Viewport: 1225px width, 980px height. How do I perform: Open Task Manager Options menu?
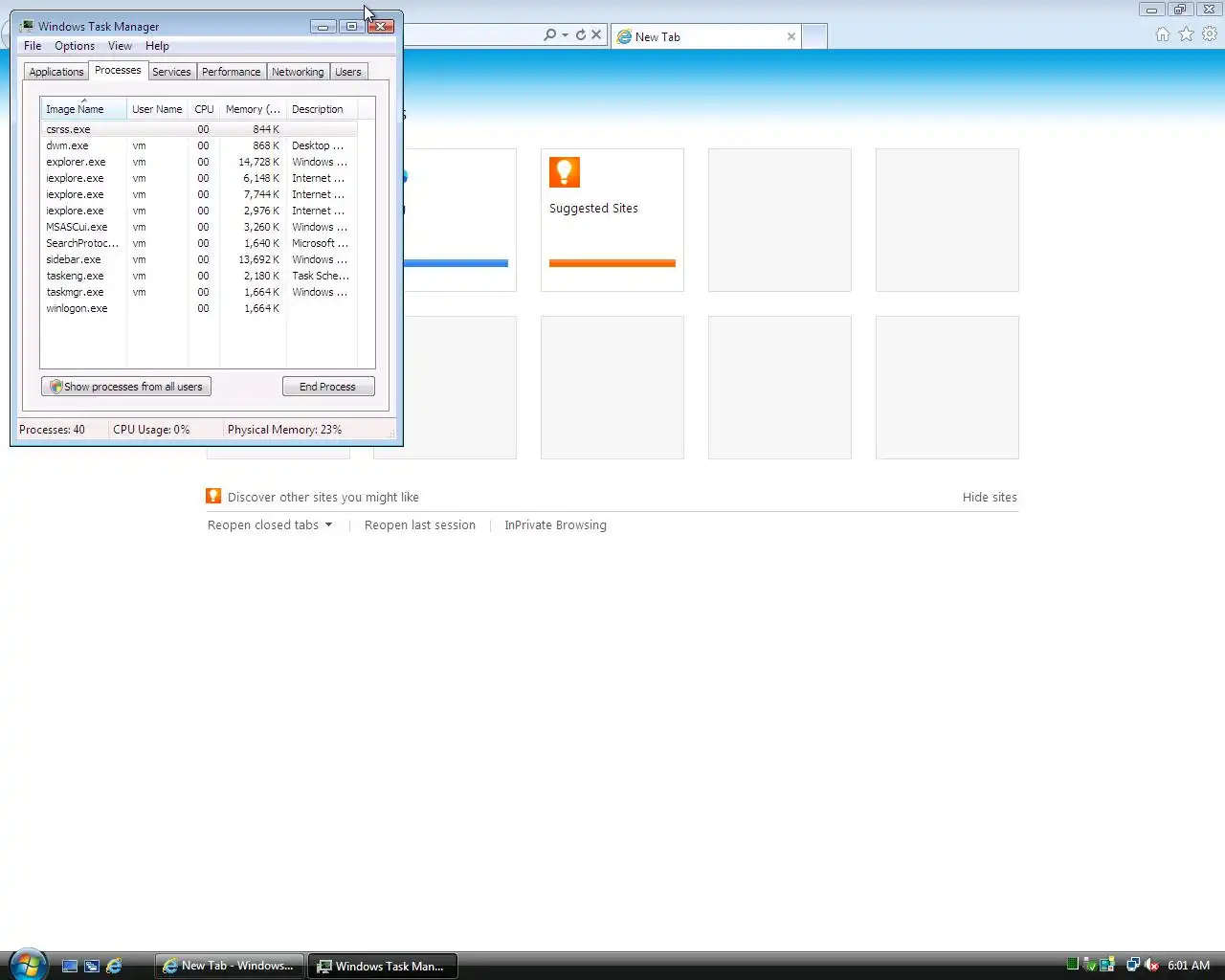(75, 46)
